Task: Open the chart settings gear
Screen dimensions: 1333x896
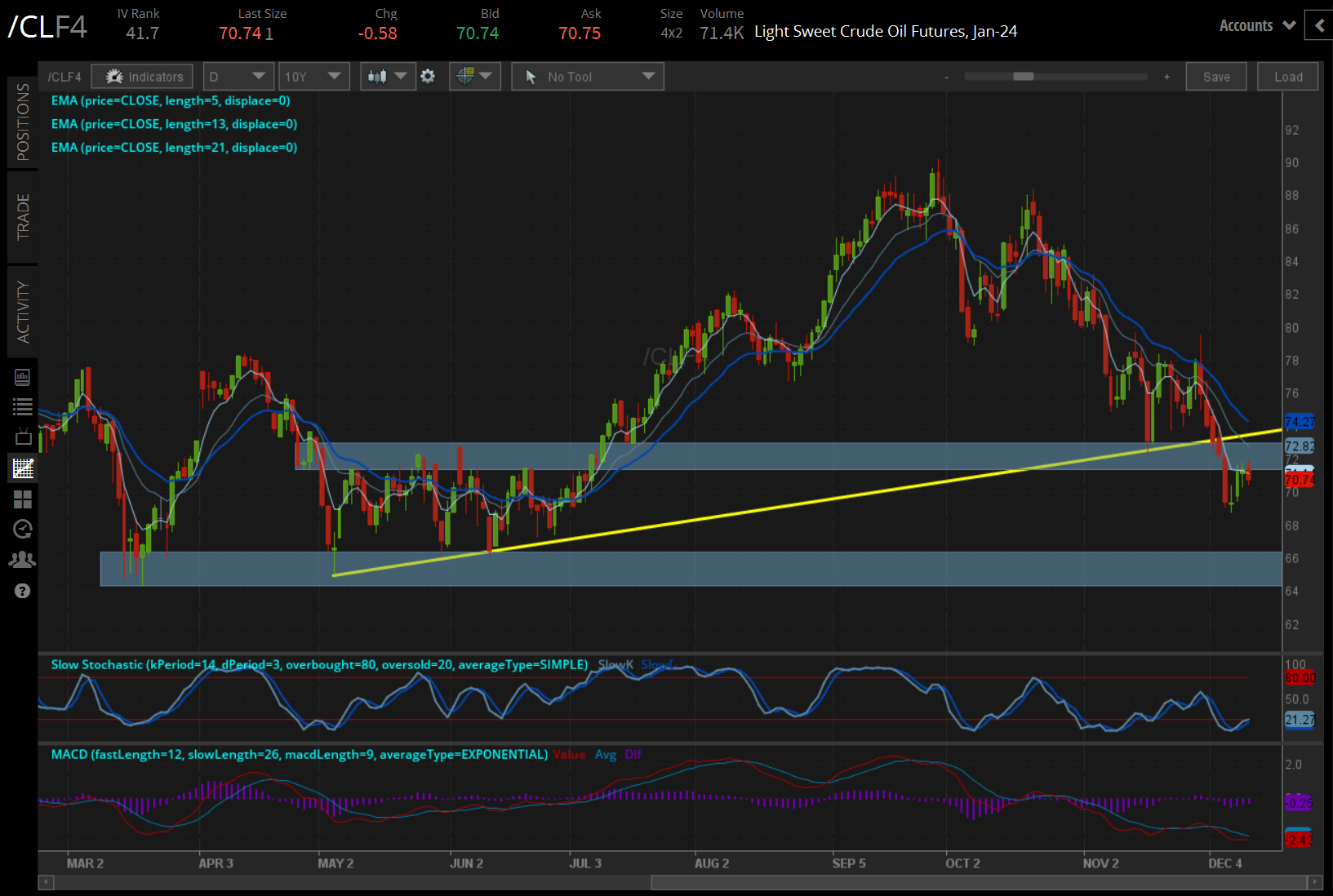Action: pos(428,76)
